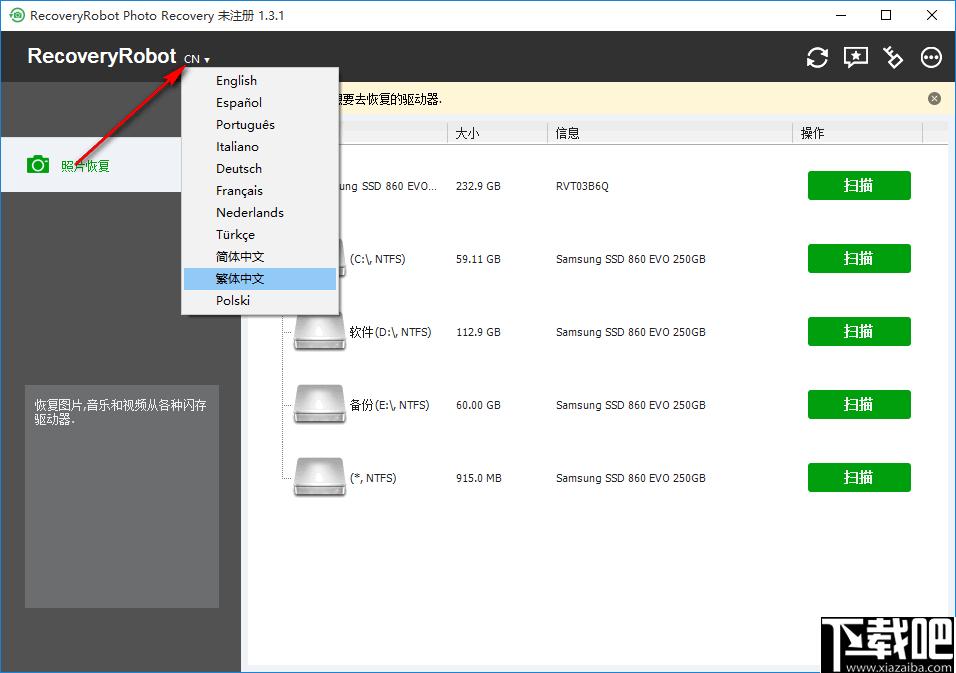Click the 232.9 GB size value
The height and width of the screenshot is (673, 956).
(478, 186)
